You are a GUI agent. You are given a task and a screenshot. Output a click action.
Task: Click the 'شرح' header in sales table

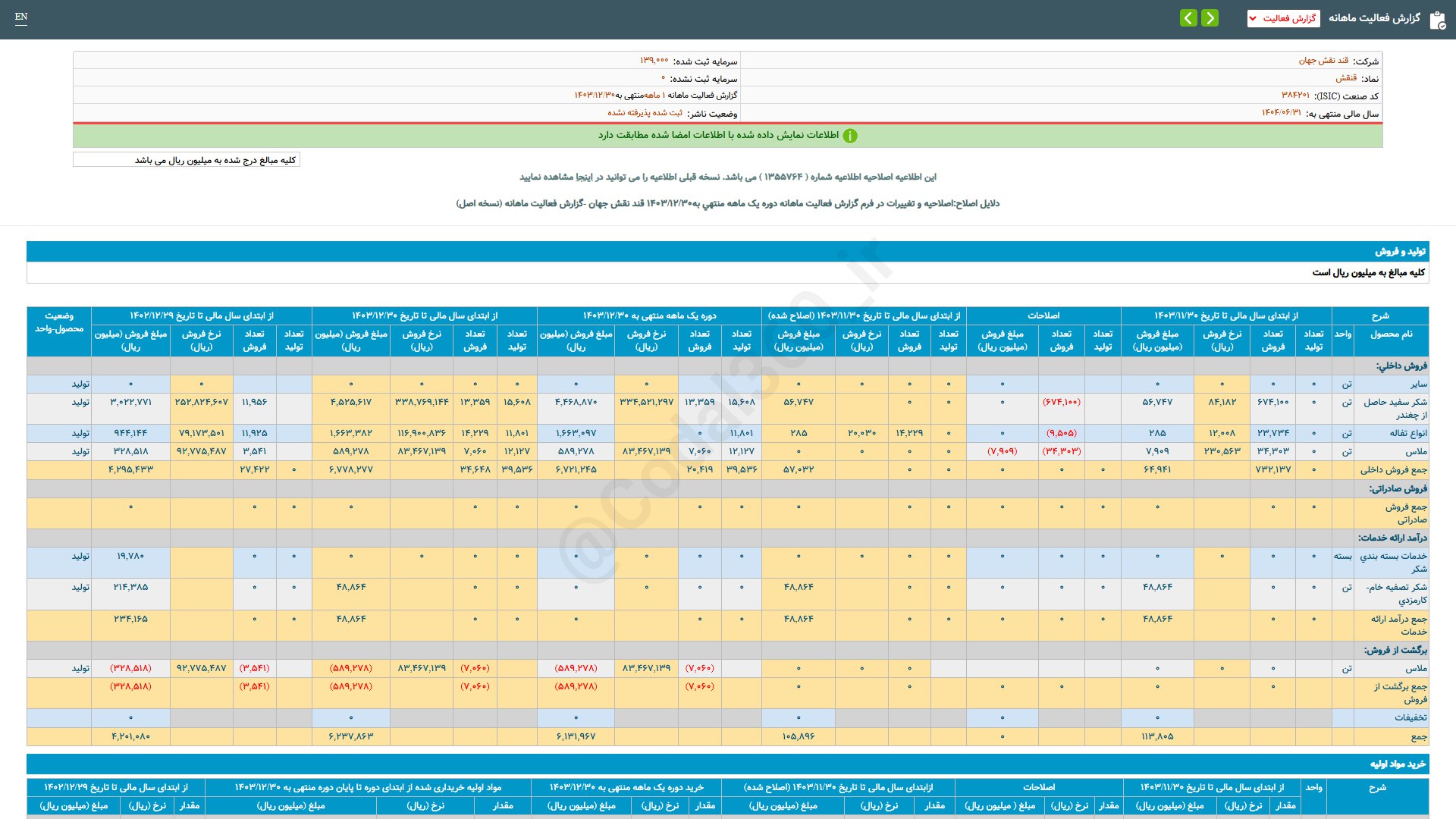click(1380, 315)
